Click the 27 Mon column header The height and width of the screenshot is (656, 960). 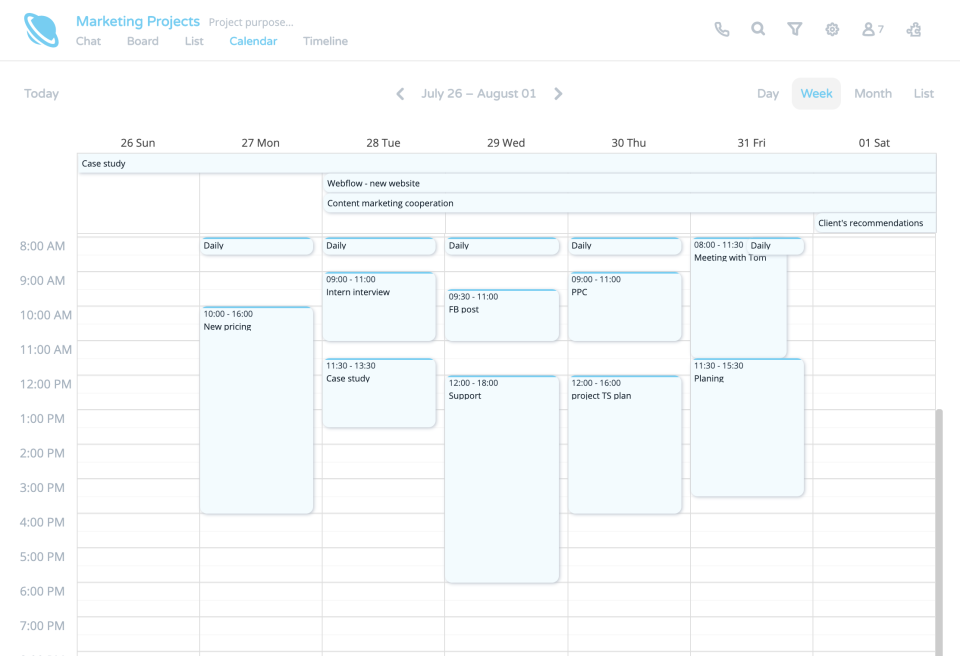260,143
